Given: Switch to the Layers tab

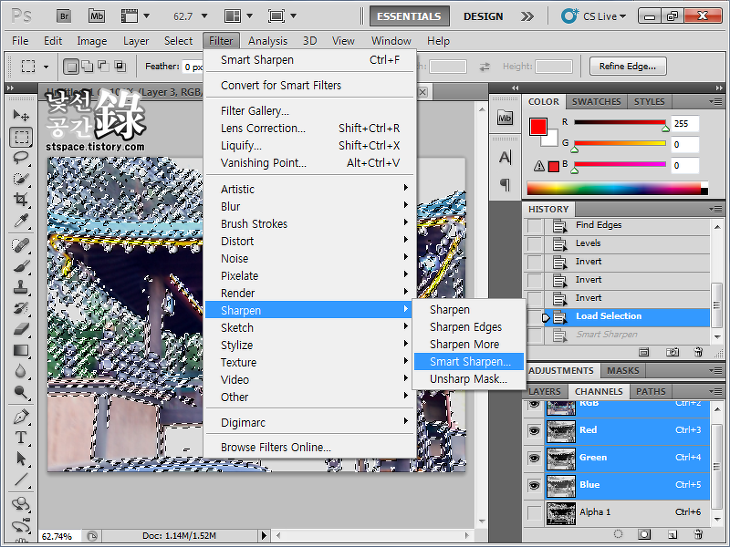Looking at the screenshot, I should tap(544, 392).
